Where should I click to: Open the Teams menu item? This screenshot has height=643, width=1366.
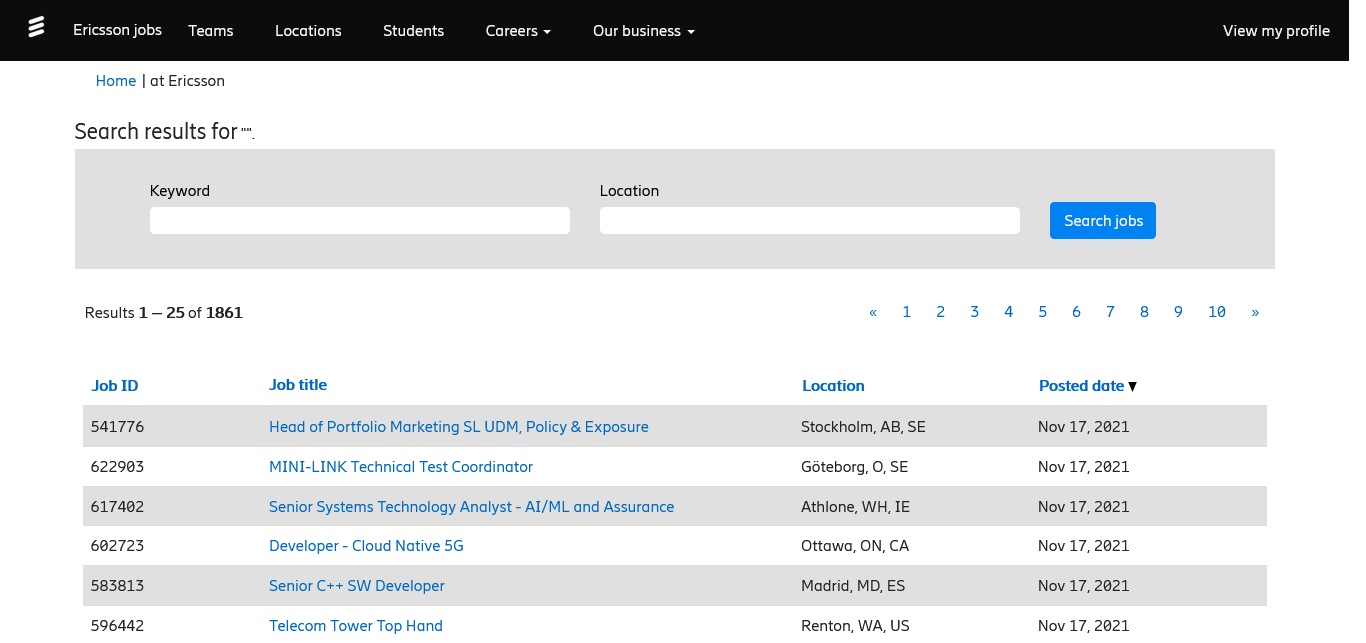pyautogui.click(x=211, y=31)
